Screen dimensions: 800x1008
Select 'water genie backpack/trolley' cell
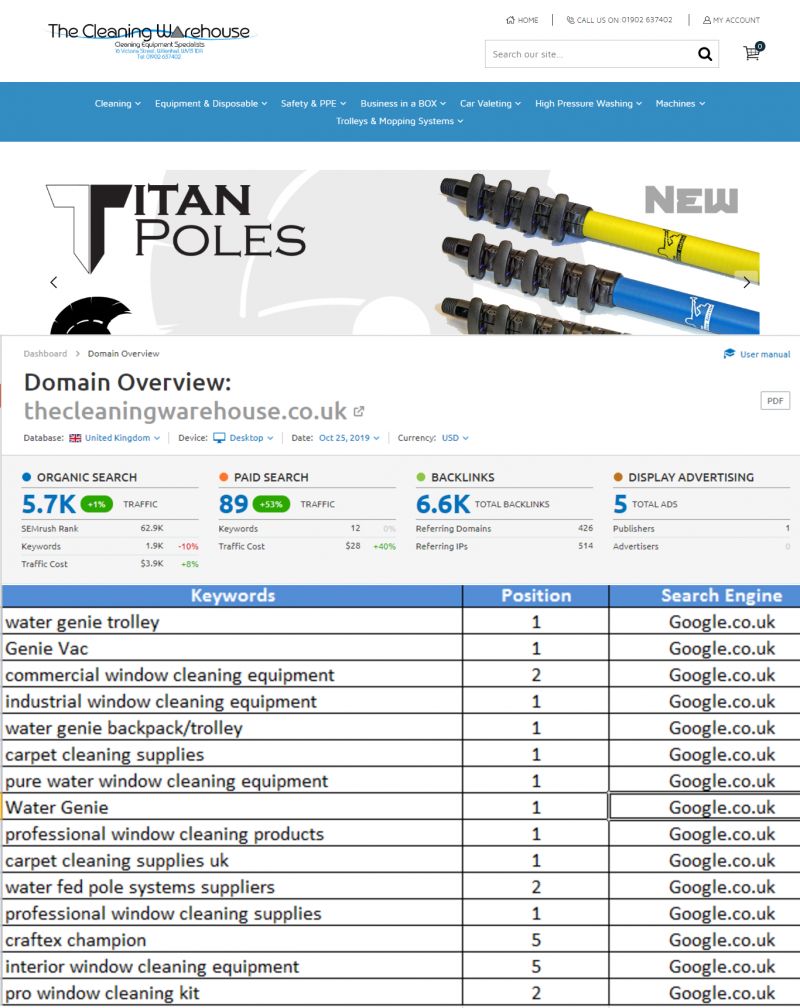click(x=233, y=728)
